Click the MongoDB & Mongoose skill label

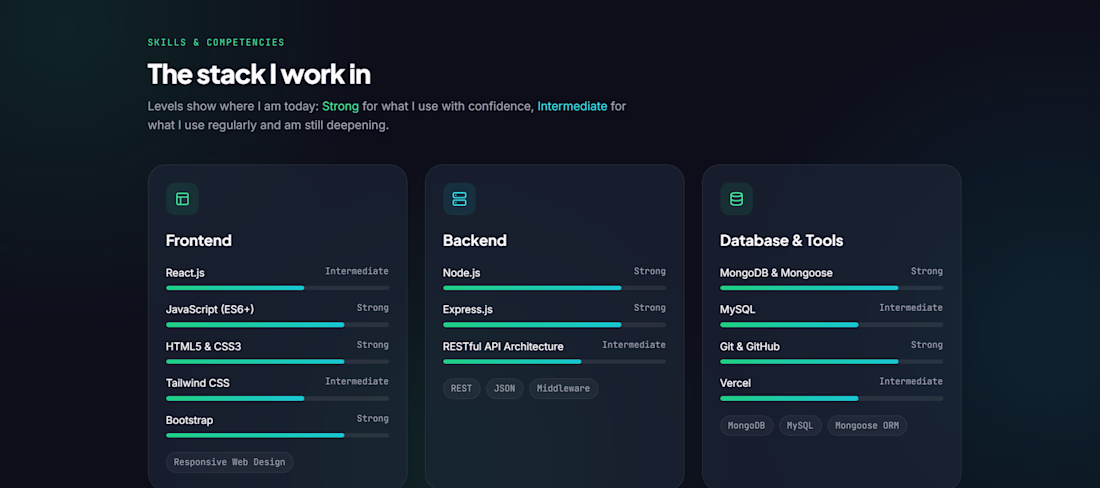776,273
